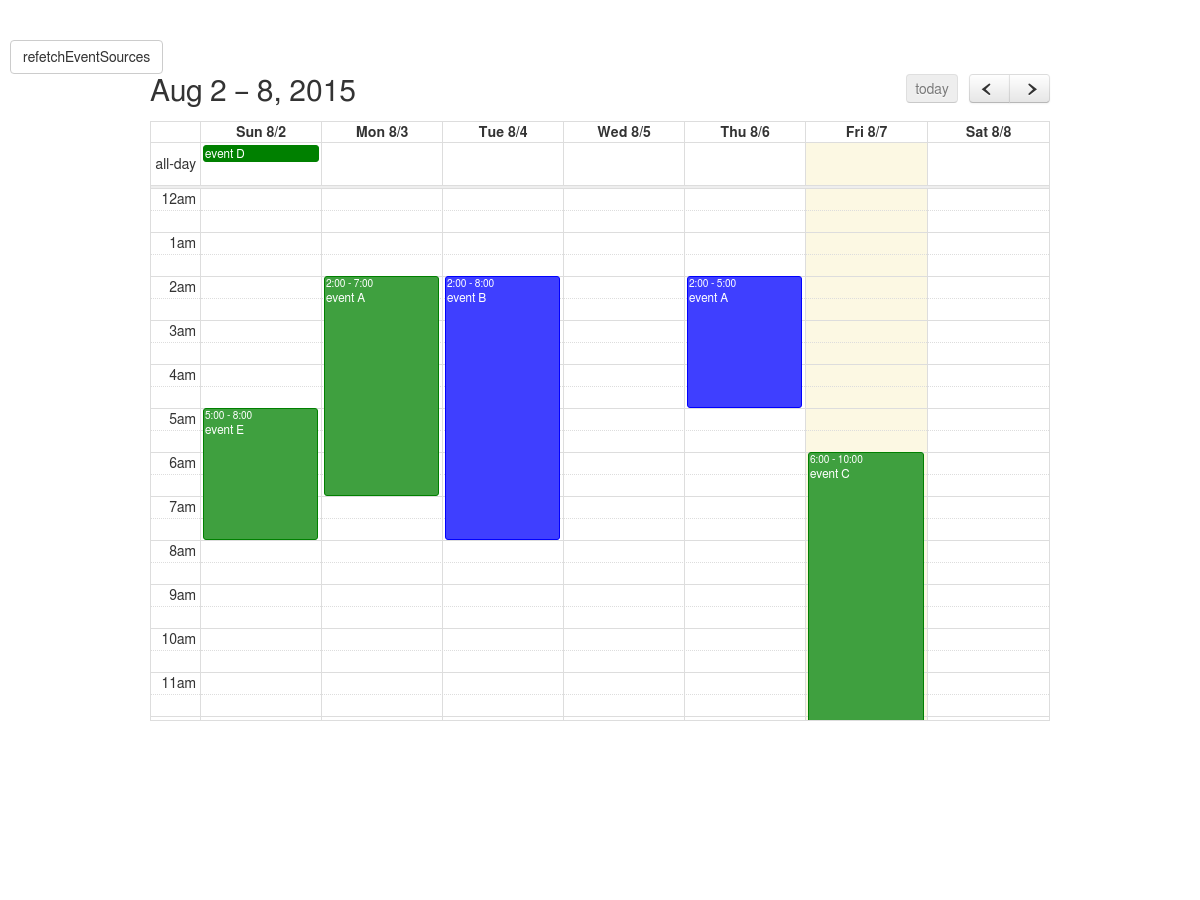
Task: Select event C on Friday
Action: coord(865,586)
